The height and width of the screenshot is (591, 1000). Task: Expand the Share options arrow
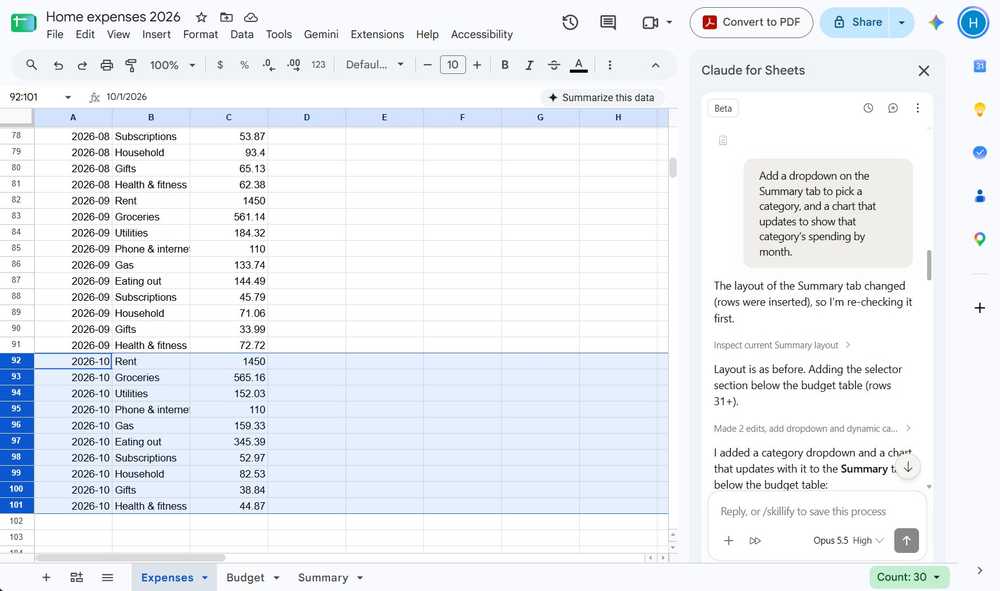tap(902, 22)
